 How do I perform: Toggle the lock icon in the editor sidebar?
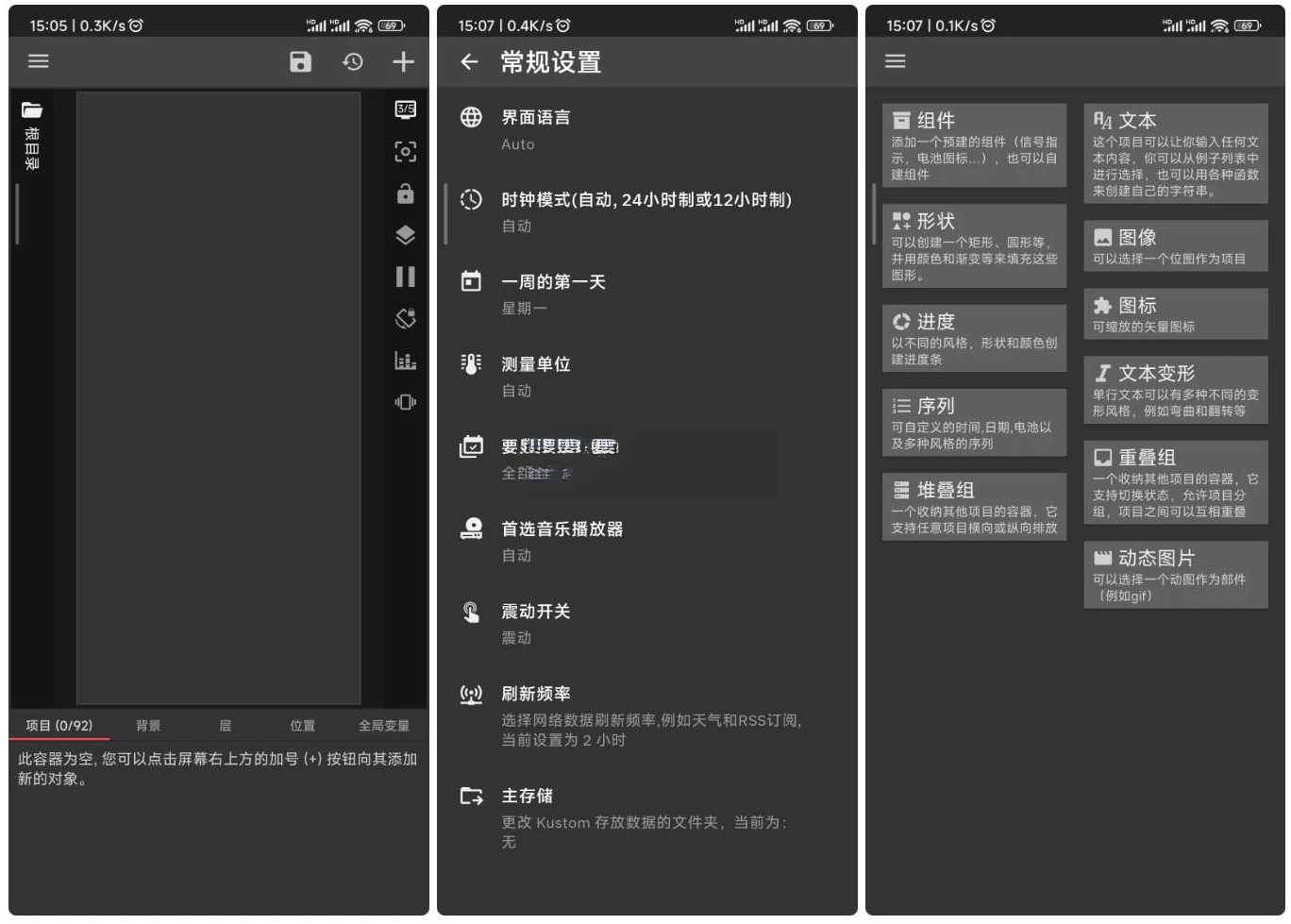click(x=406, y=193)
